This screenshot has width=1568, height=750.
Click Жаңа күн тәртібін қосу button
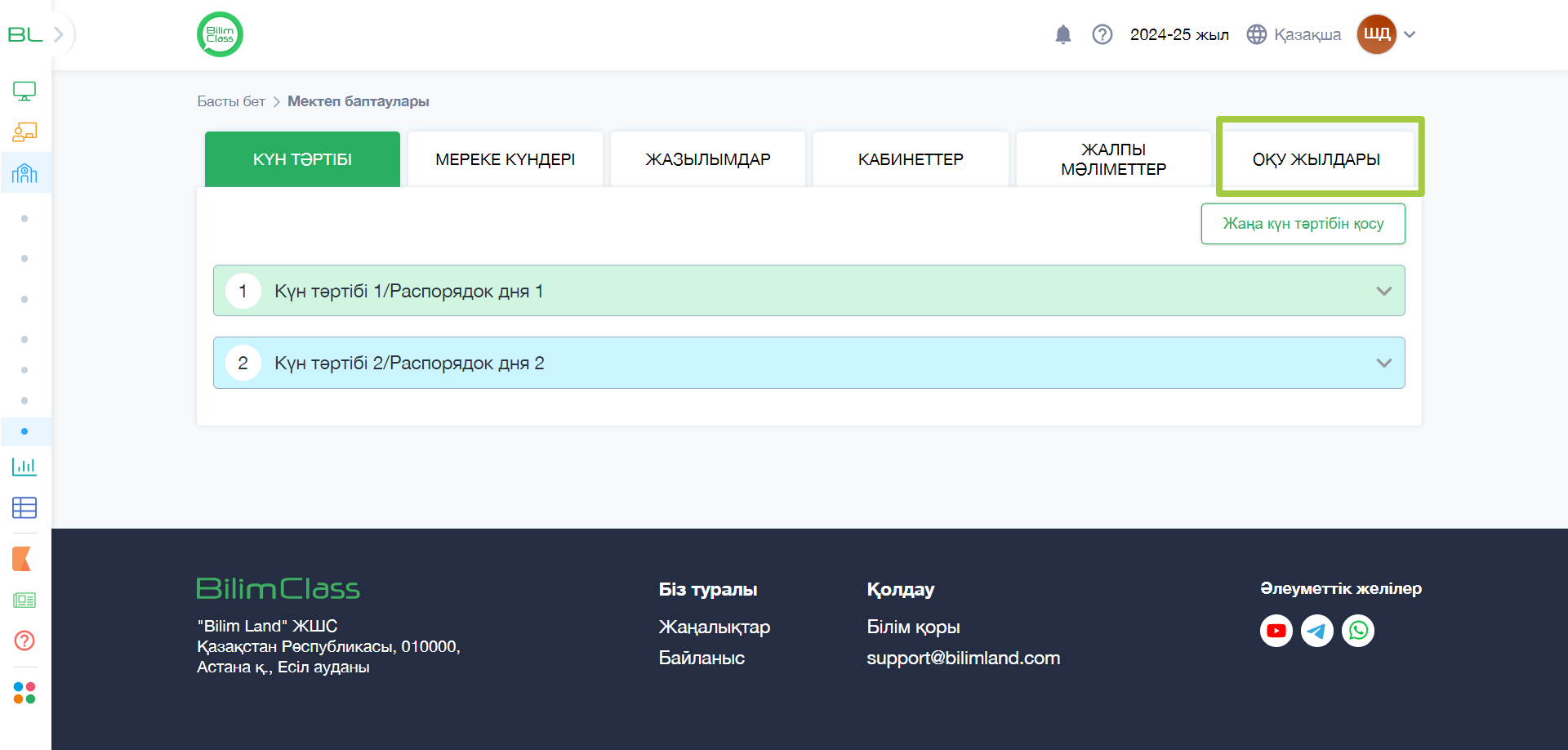point(1303,224)
